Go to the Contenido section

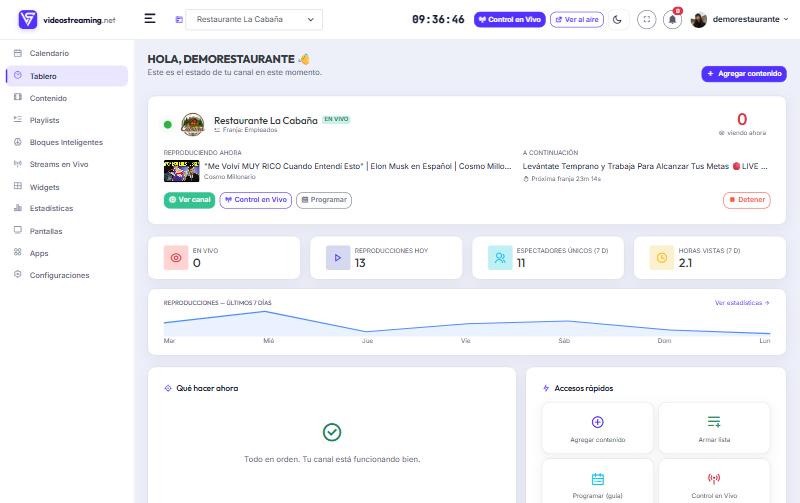pyautogui.click(x=48, y=98)
